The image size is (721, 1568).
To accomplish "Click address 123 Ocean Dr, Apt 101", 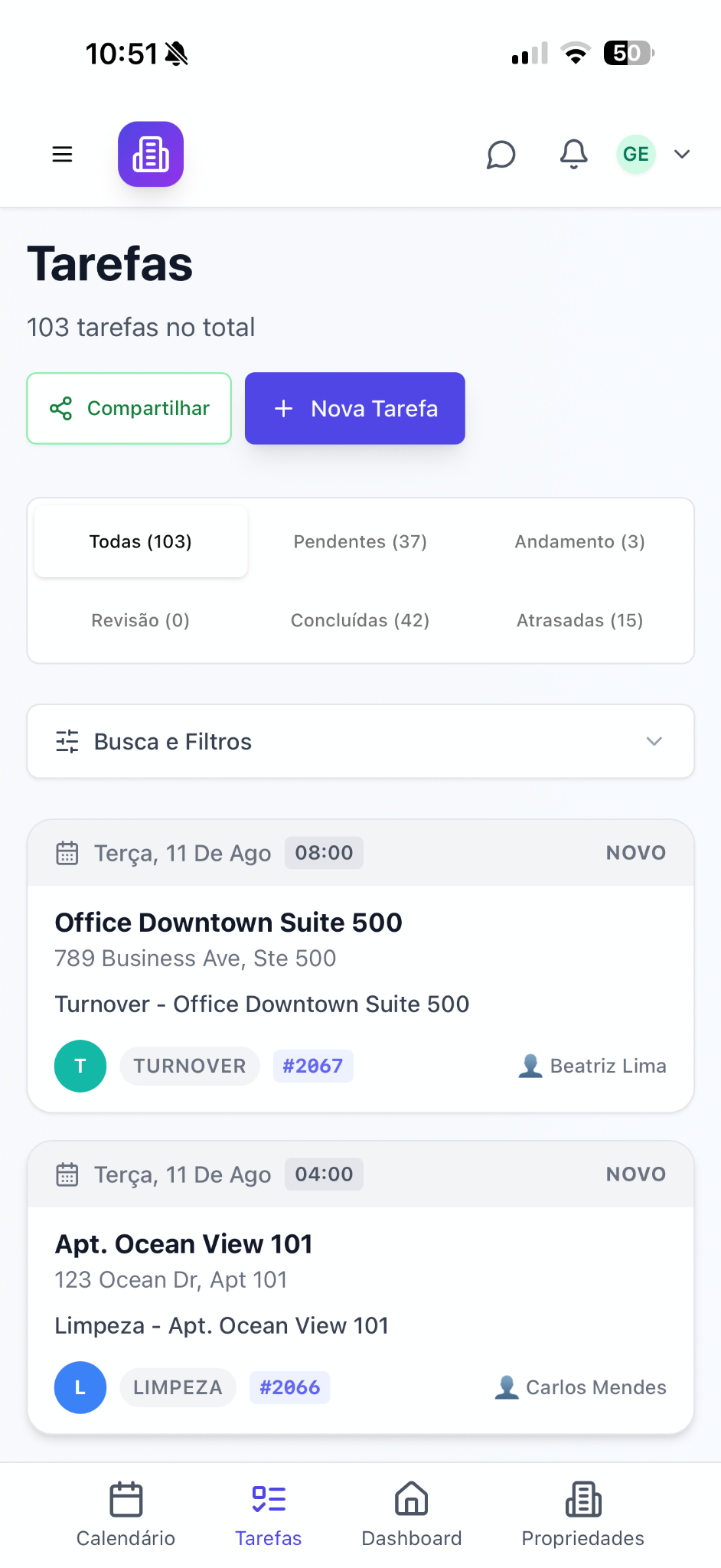I will pos(171,1279).
